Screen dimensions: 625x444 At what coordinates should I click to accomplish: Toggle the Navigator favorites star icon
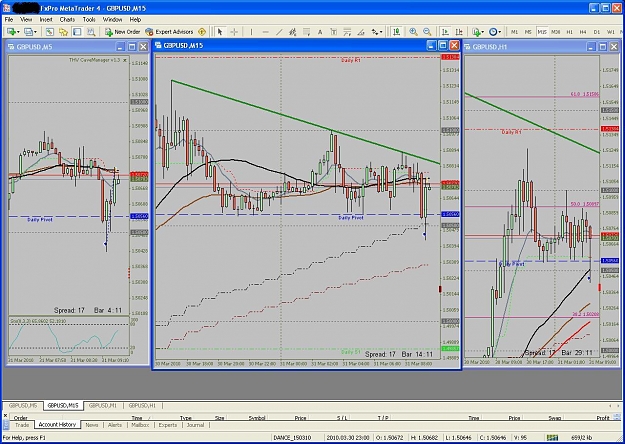pos(63,32)
